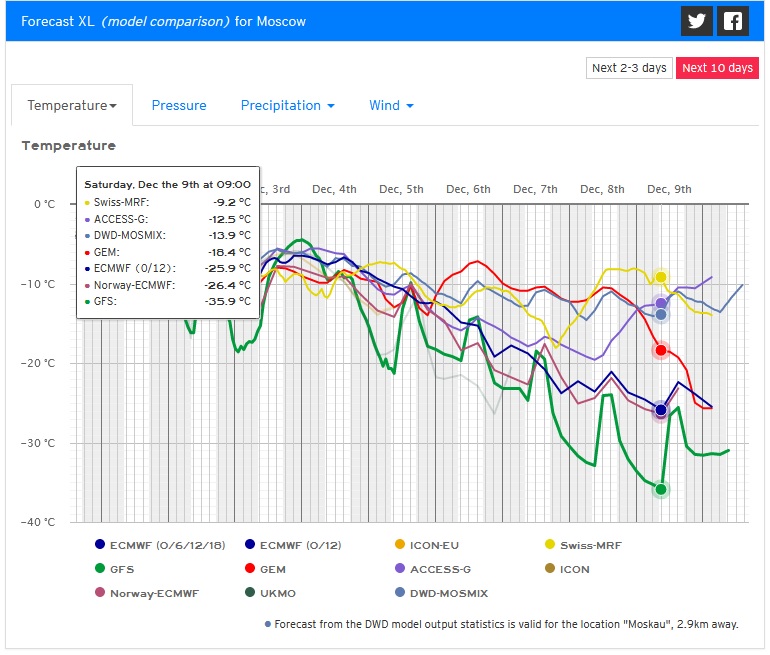Screen dimensions: 770x655
Task: Select Next 10 days view
Action: point(717,68)
